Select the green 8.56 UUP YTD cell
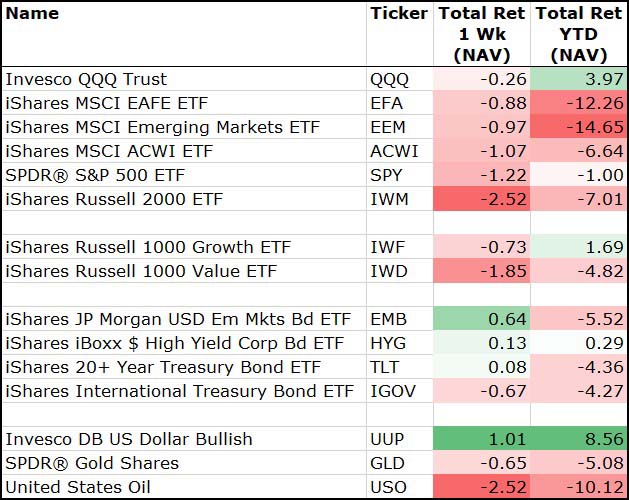Viewport: 629px width, 500px height. click(578, 439)
